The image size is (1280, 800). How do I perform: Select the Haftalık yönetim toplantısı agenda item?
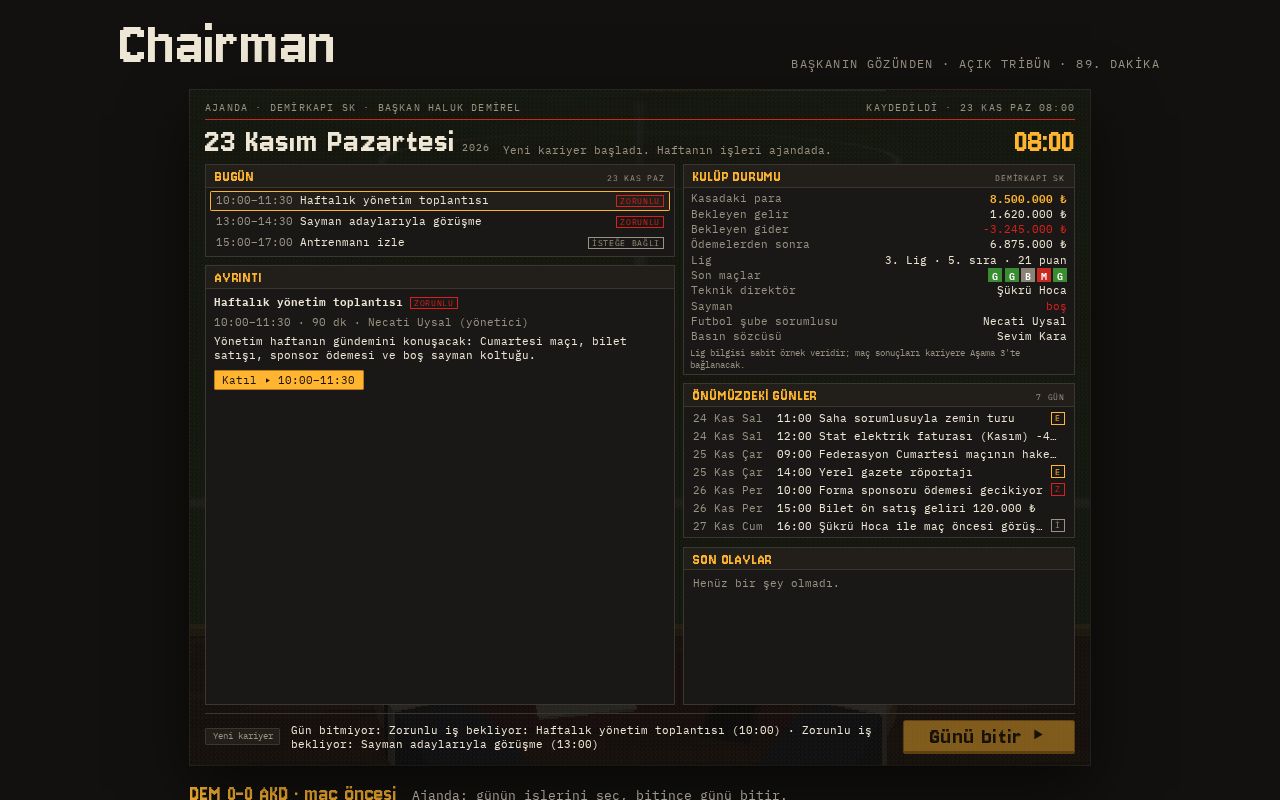[440, 201]
